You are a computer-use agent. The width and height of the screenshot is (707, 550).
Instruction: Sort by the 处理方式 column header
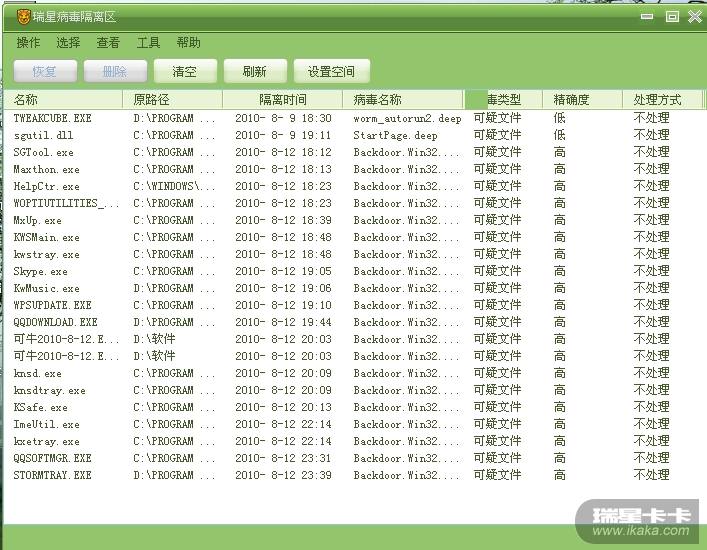coord(662,100)
